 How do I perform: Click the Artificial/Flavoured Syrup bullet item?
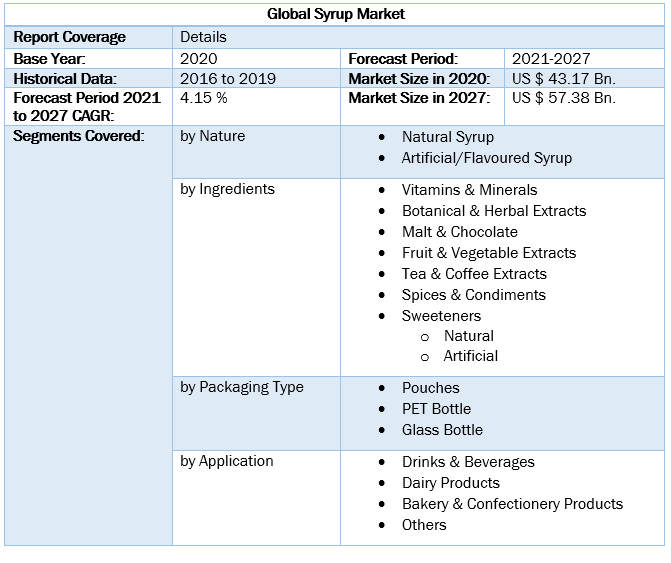[x=486, y=158]
